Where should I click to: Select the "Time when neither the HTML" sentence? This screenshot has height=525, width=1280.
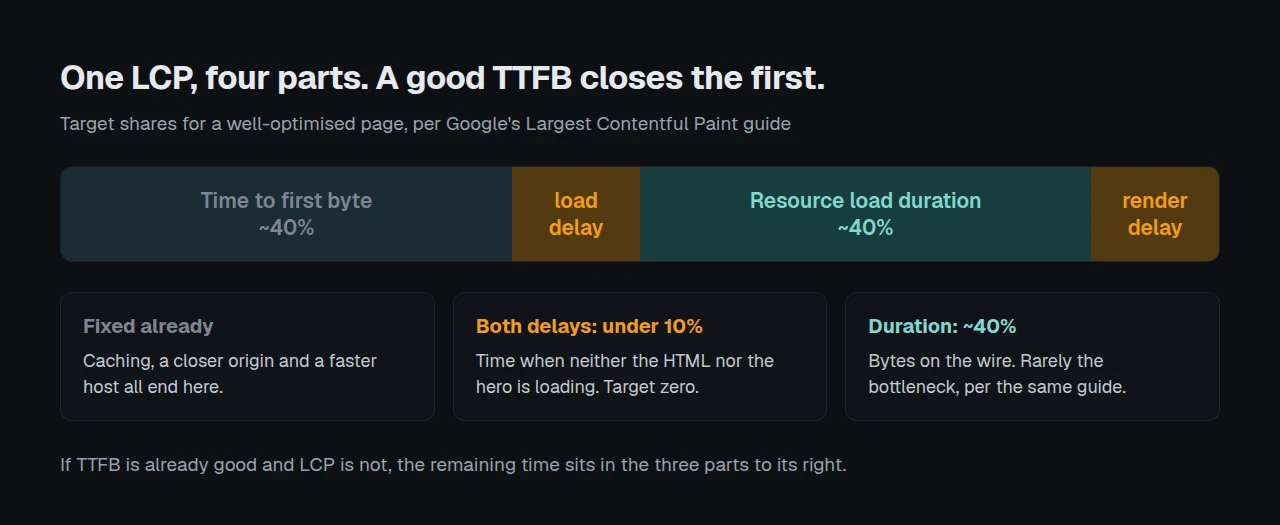(x=625, y=373)
